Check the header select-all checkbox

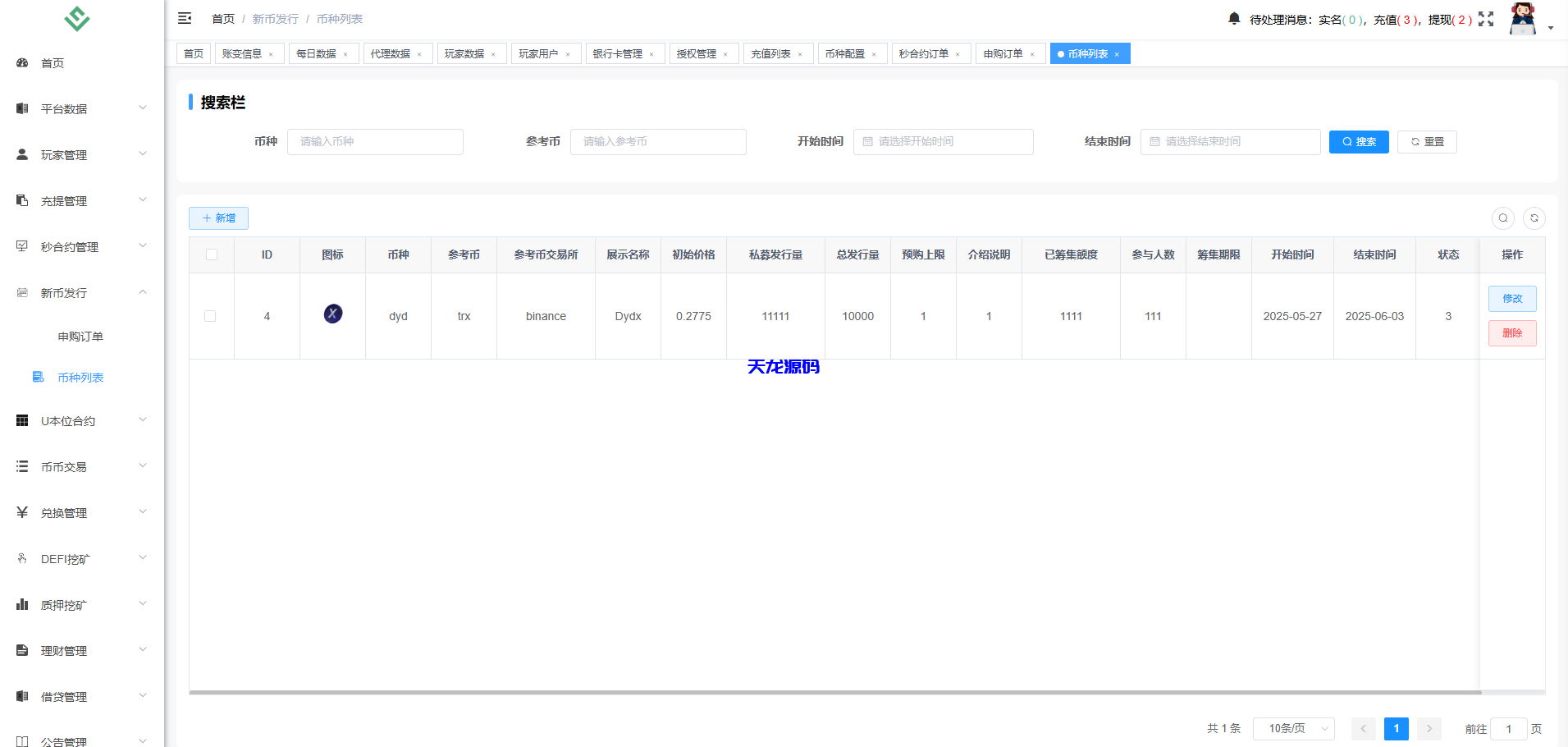coord(211,254)
